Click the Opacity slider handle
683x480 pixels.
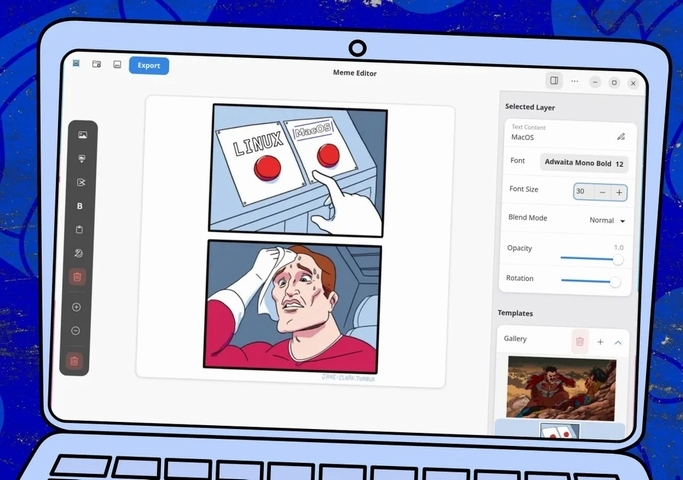[618, 260]
